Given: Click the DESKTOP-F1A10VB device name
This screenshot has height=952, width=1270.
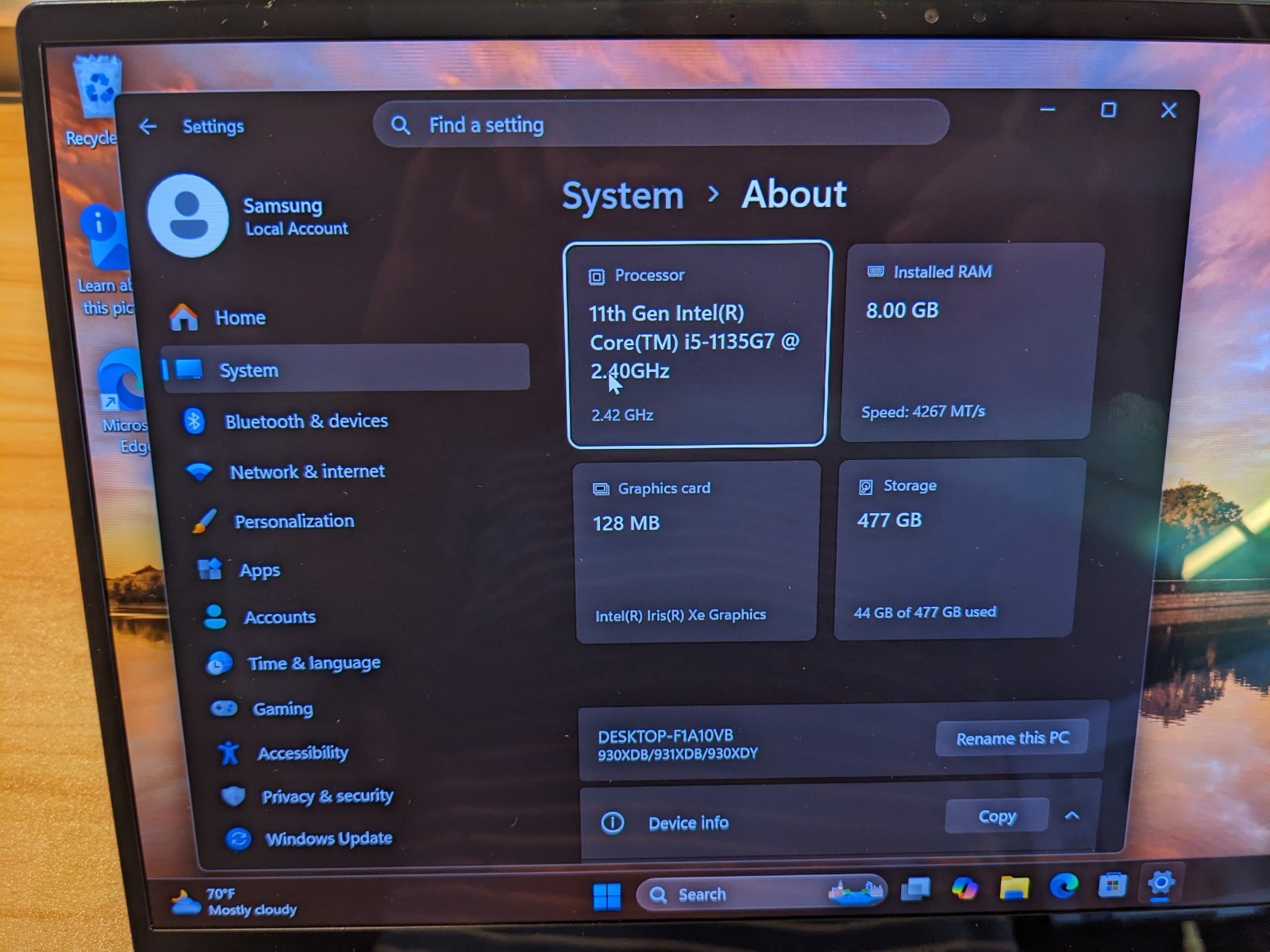Looking at the screenshot, I should (665, 735).
